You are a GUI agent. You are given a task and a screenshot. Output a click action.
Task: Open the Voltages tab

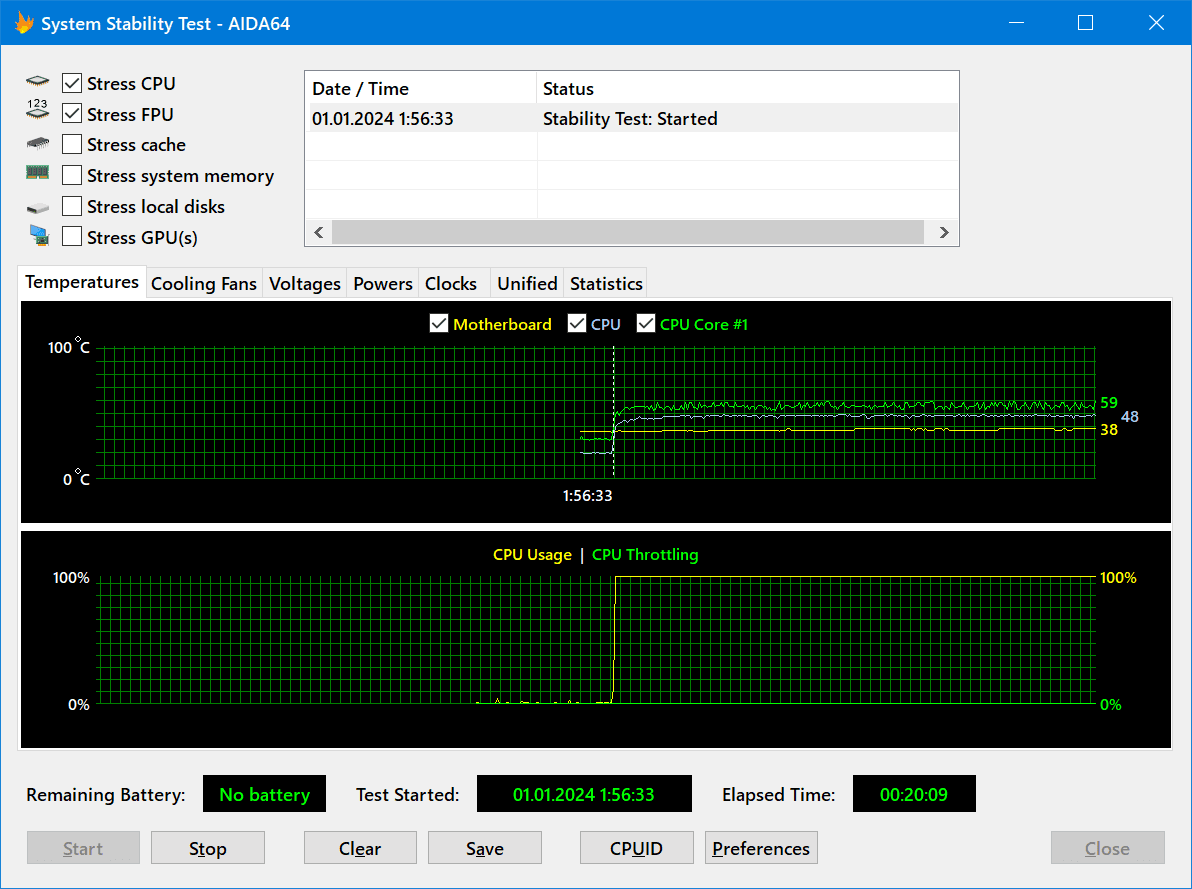[x=305, y=284]
